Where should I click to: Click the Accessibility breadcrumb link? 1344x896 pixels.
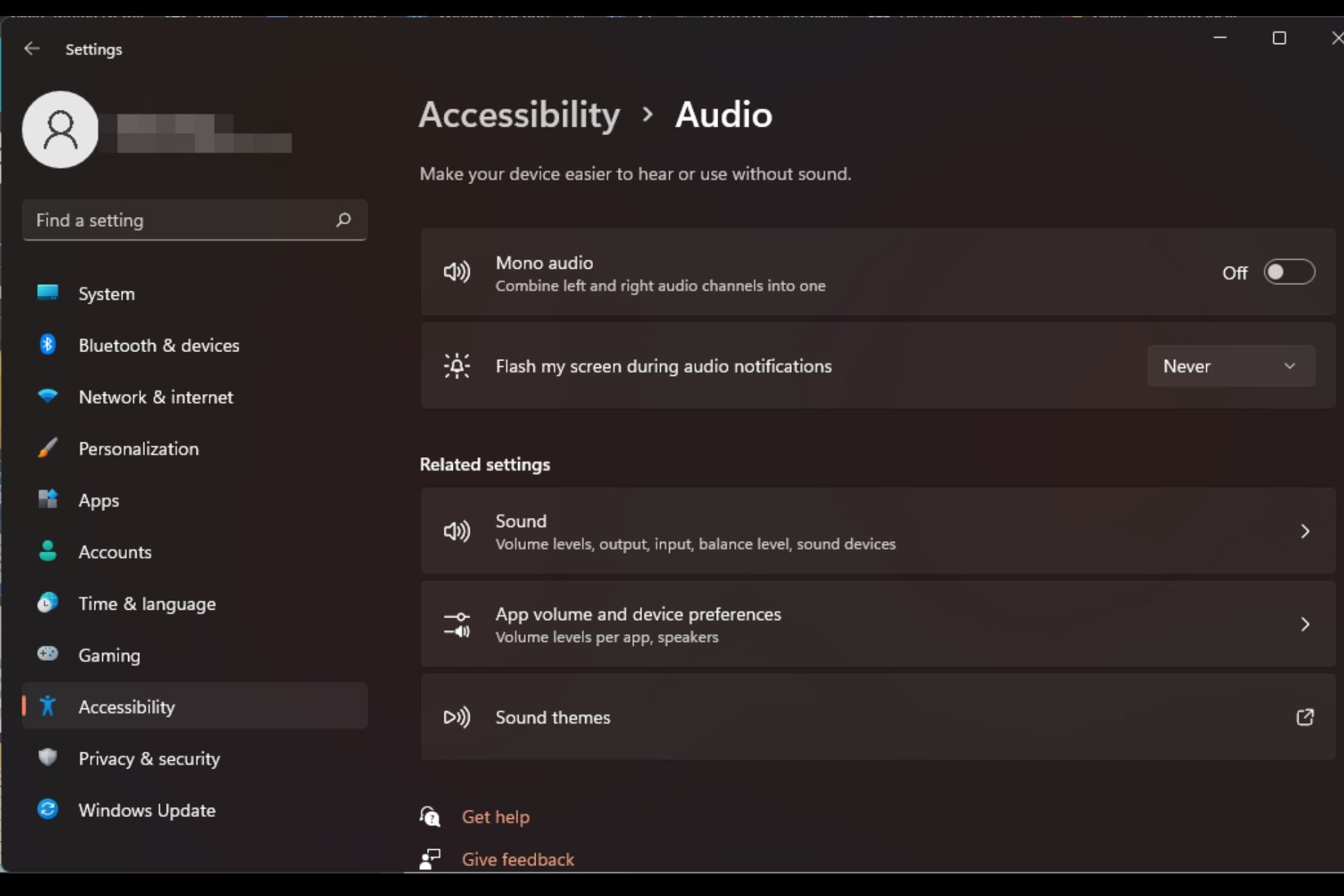(519, 114)
